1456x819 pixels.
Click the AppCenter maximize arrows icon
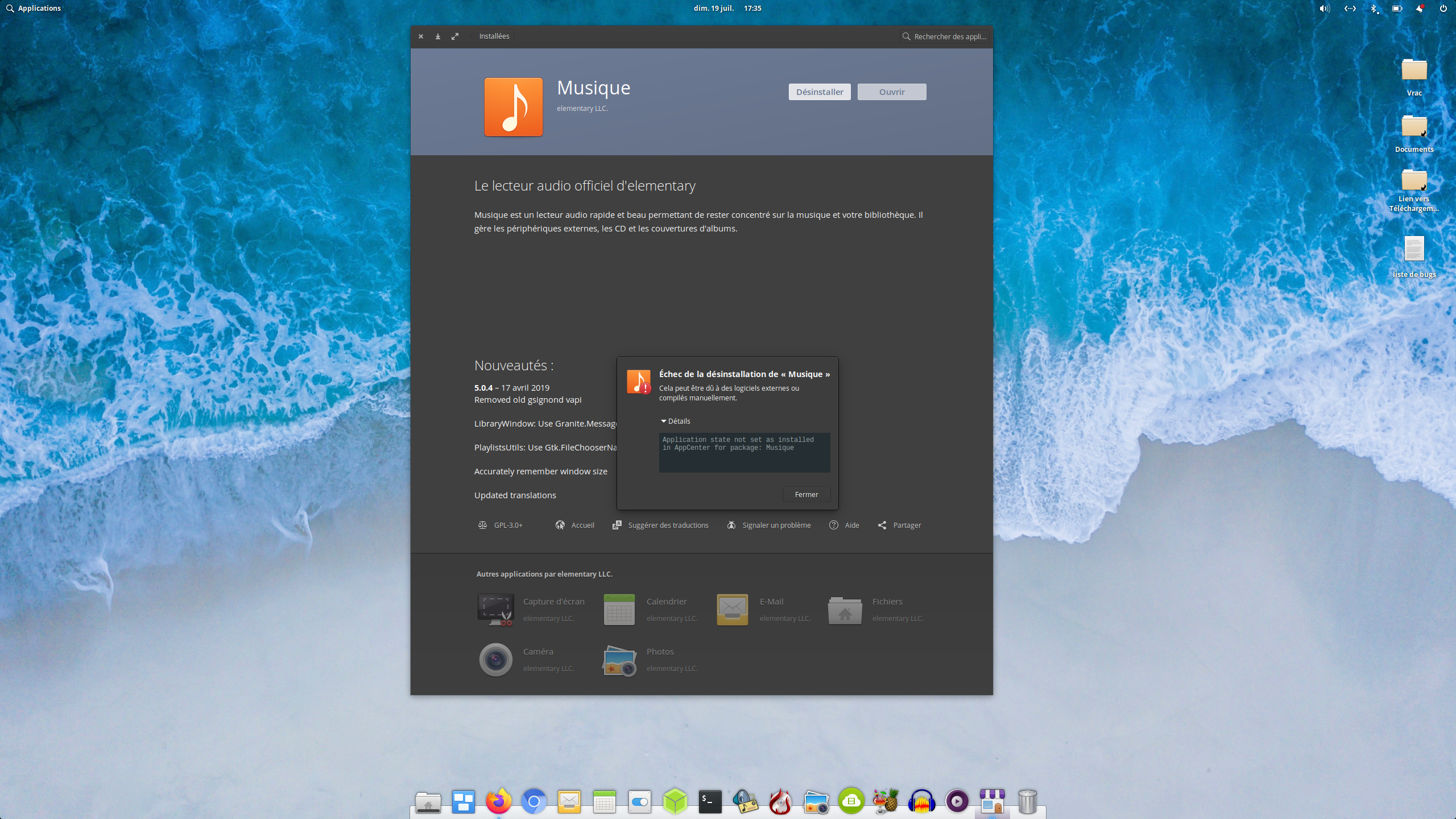point(455,36)
